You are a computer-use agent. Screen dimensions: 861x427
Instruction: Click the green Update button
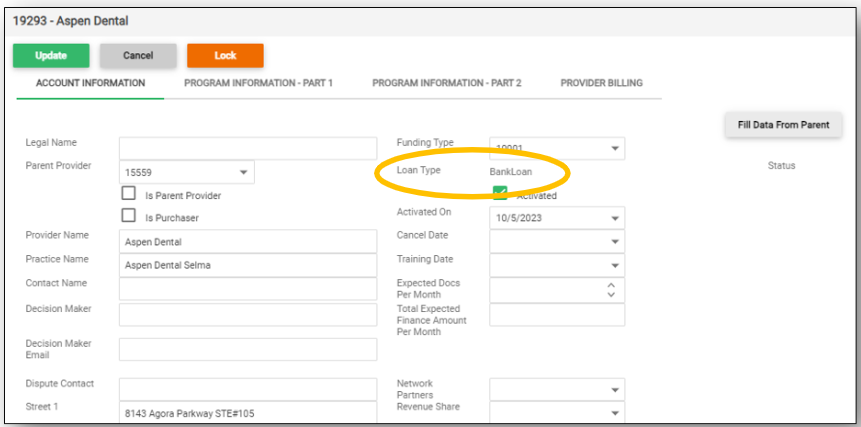coord(51,56)
